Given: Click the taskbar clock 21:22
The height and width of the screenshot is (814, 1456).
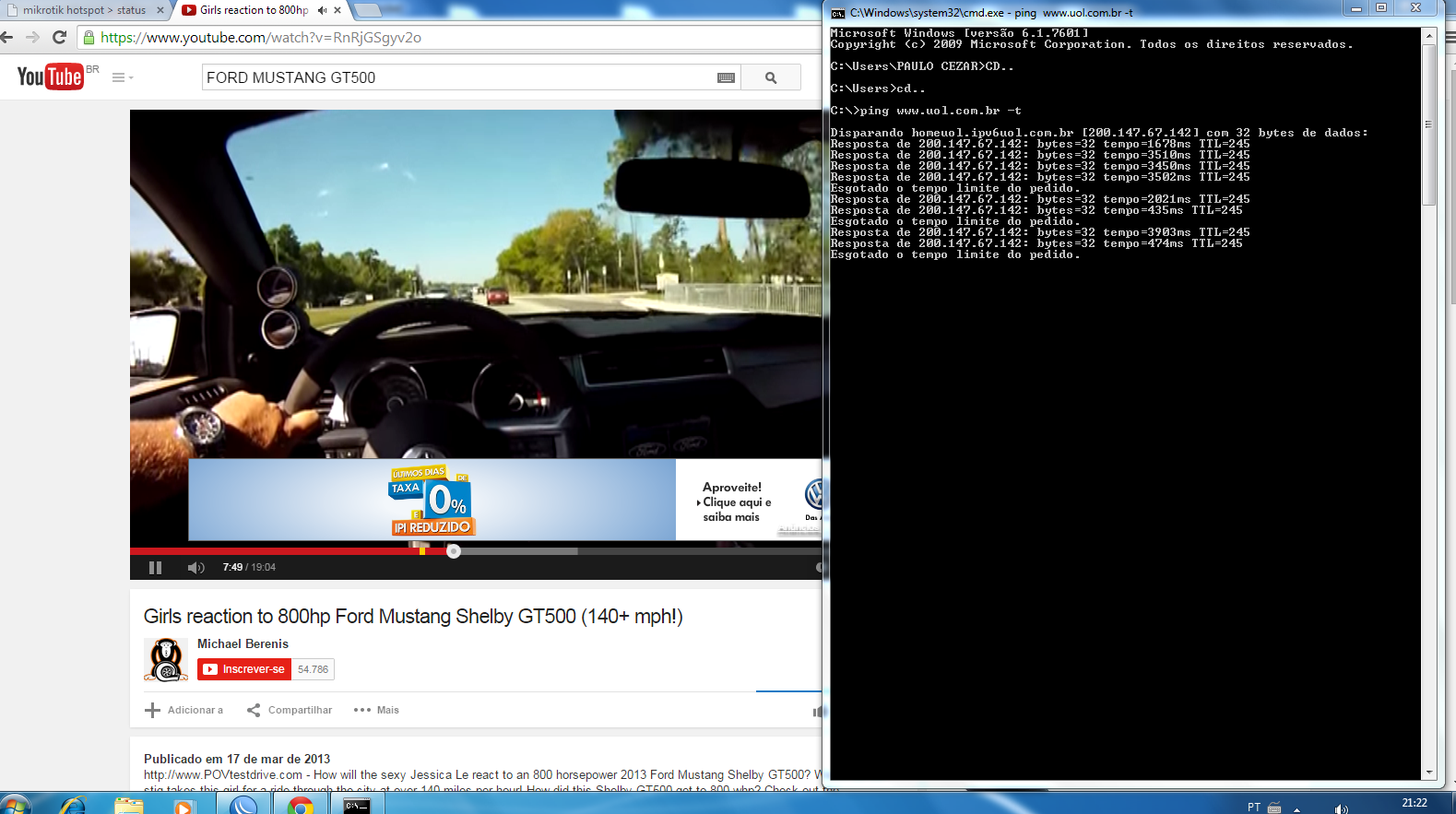Looking at the screenshot, I should [x=1415, y=803].
